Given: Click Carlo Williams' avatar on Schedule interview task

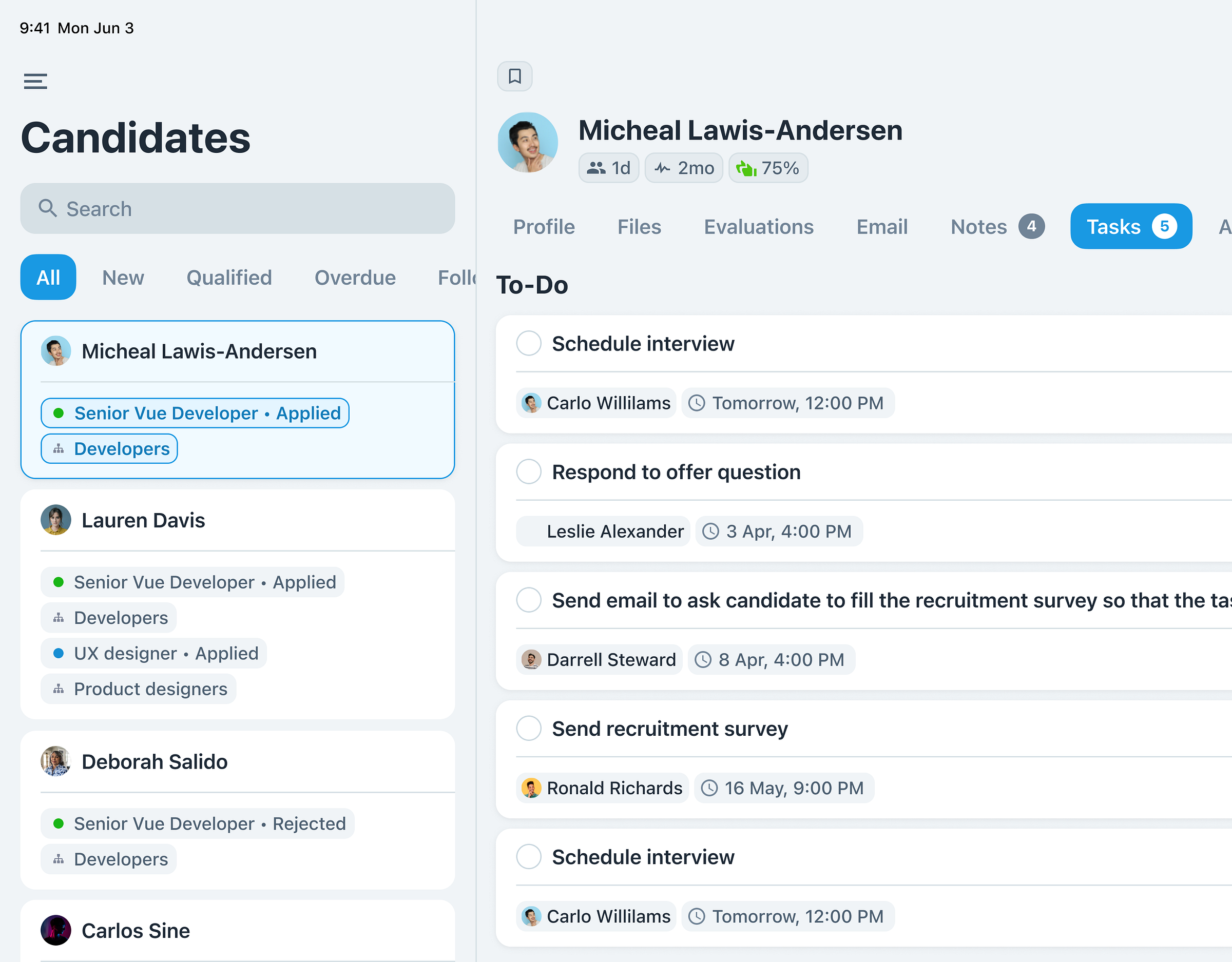Looking at the screenshot, I should pyautogui.click(x=530, y=403).
